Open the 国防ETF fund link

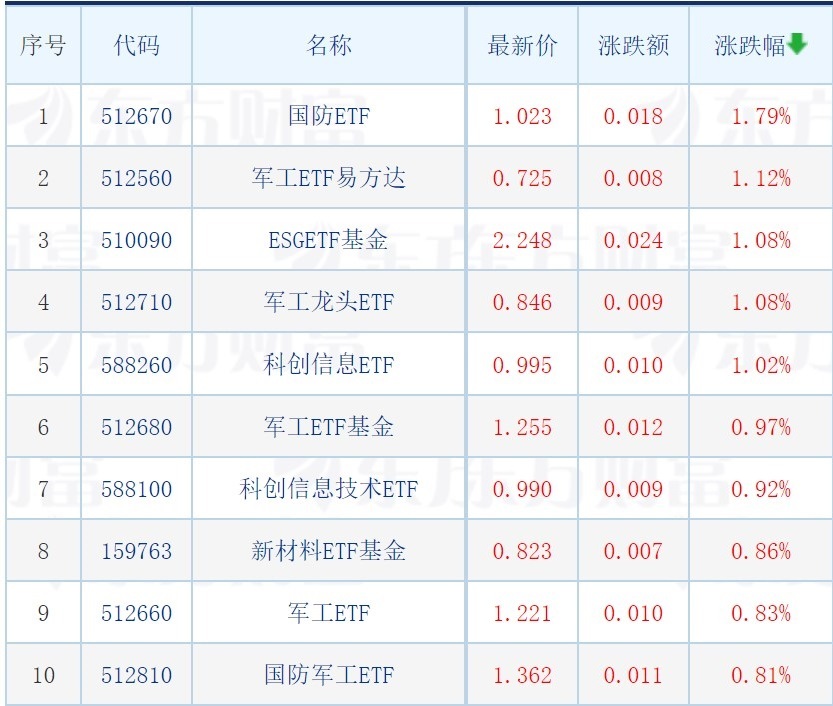pos(329,116)
